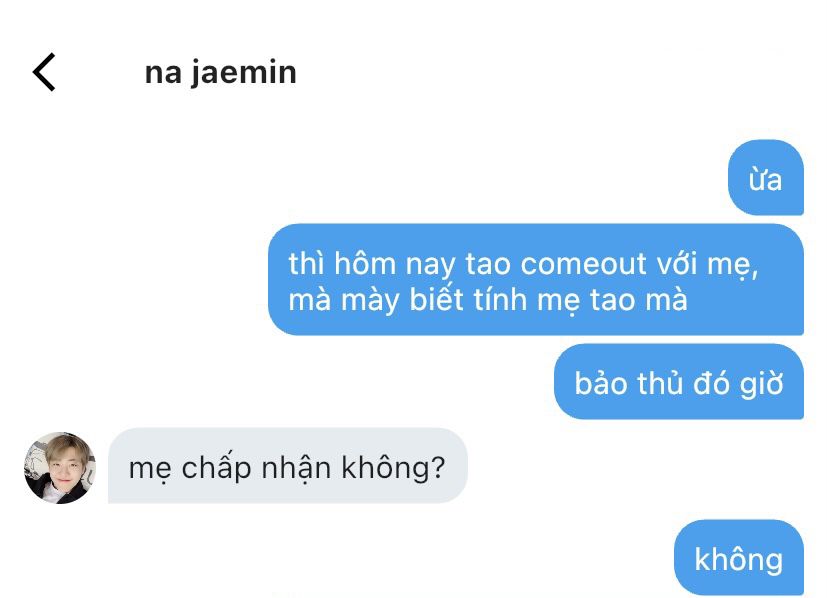Tap the 'bảo thủ đó giờ' message bubble
The width and height of the screenshot is (827, 598).
679,381
